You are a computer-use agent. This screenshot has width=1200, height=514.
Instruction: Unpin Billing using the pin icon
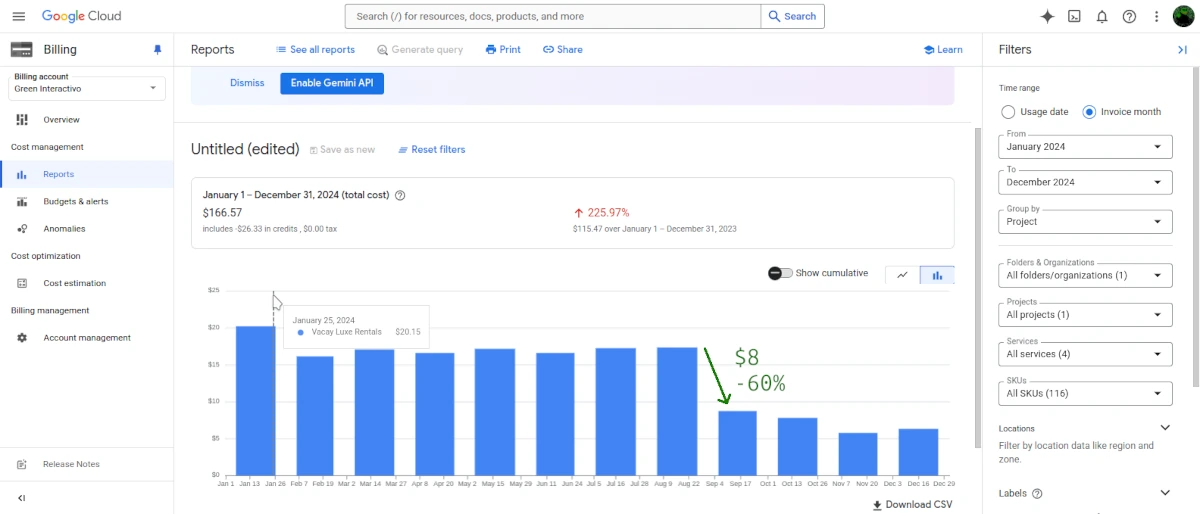157,50
